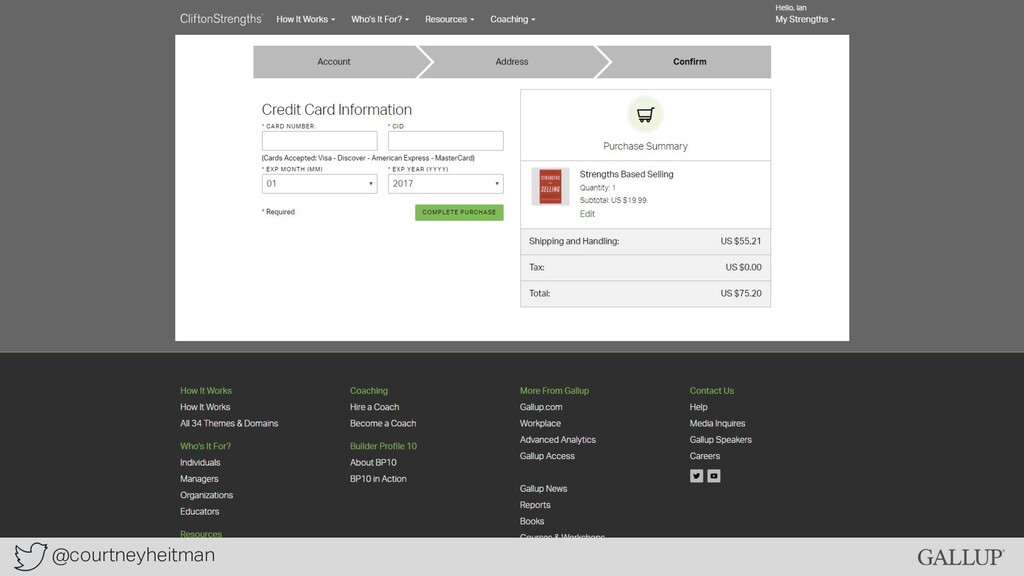Open the Gallup News link

pyautogui.click(x=543, y=488)
